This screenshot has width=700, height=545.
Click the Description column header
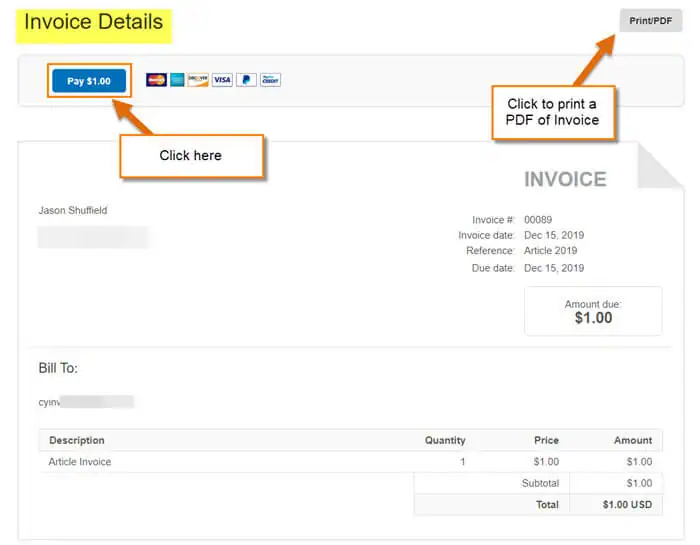tap(77, 440)
